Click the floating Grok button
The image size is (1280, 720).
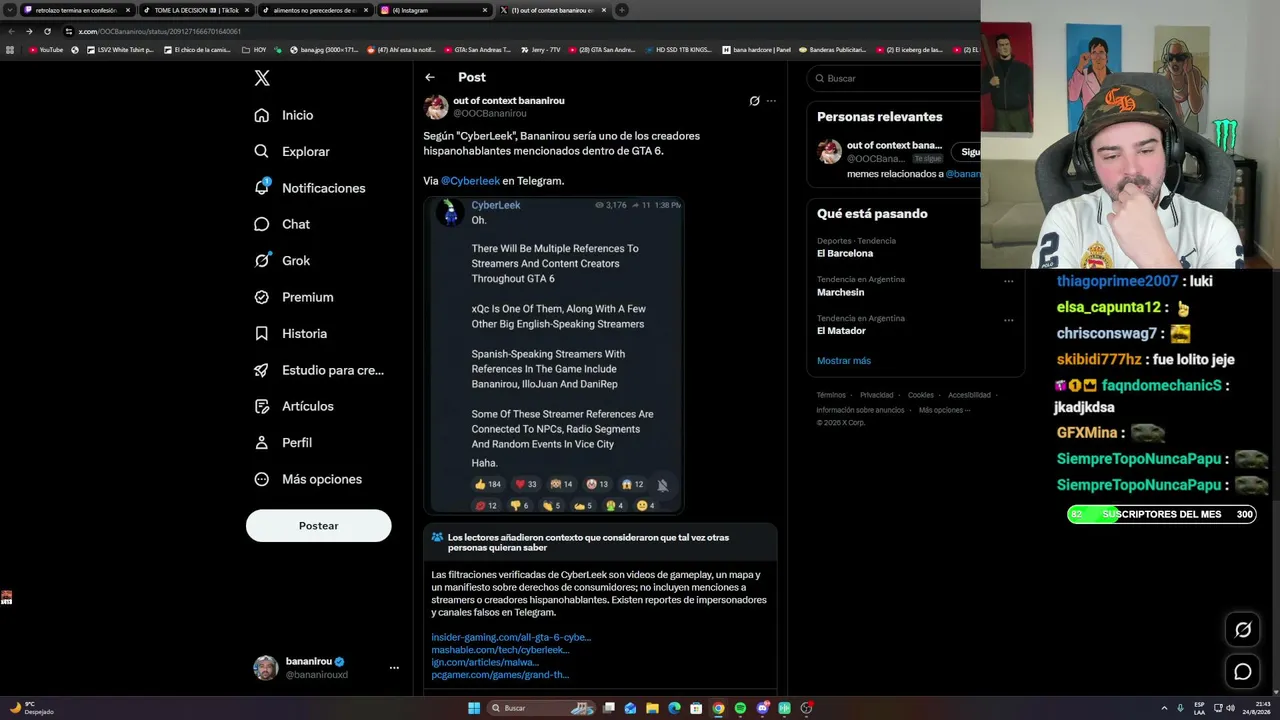[1243, 629]
